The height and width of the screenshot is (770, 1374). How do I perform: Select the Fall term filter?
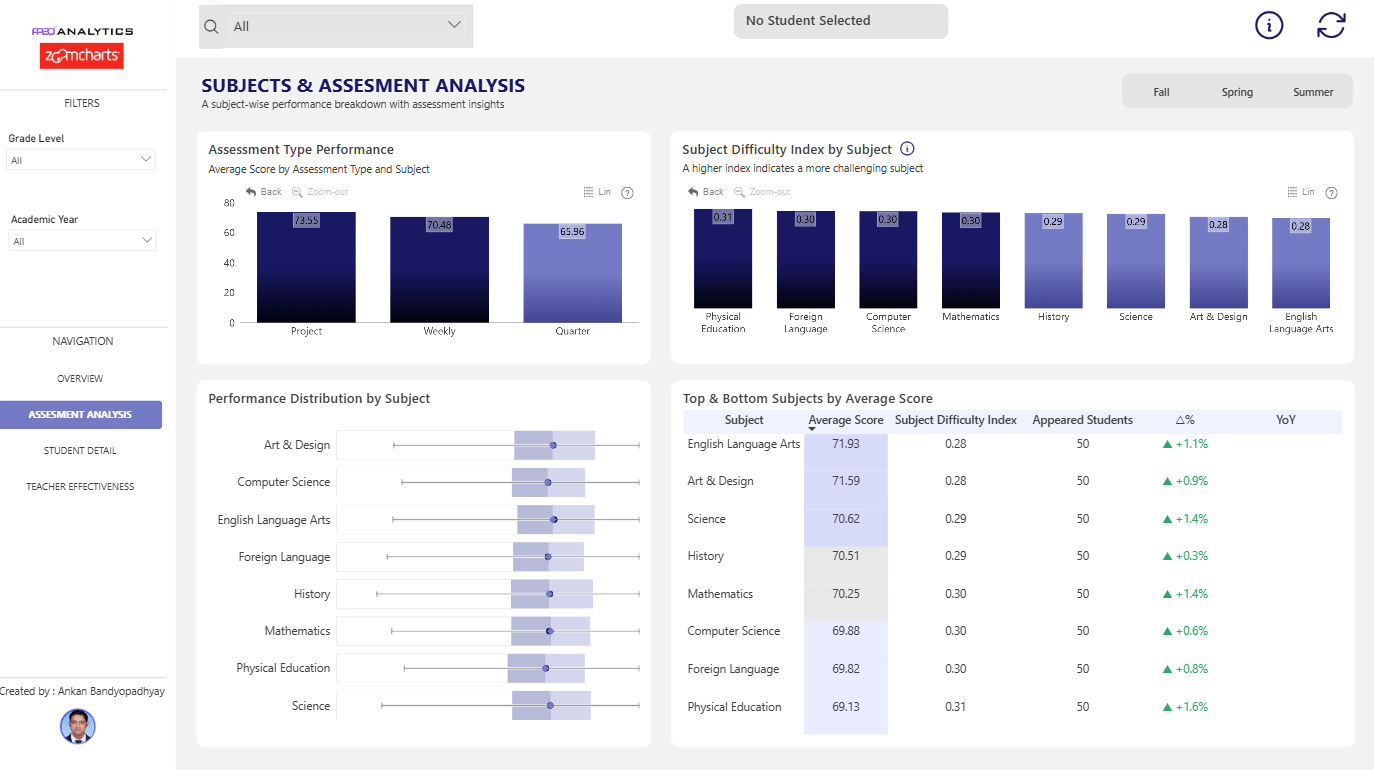point(1161,92)
